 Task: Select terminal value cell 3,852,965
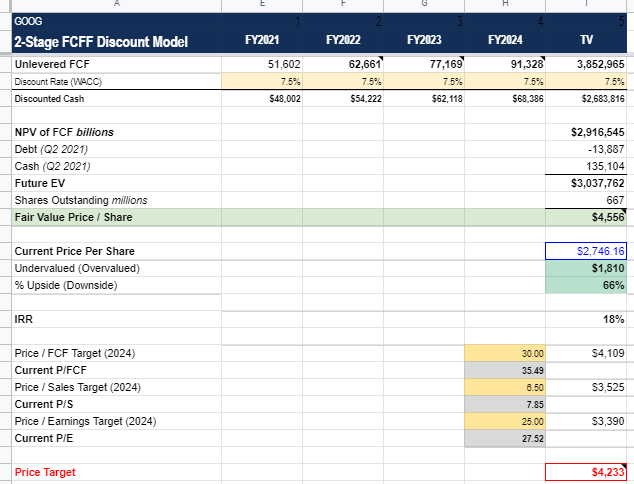590,64
